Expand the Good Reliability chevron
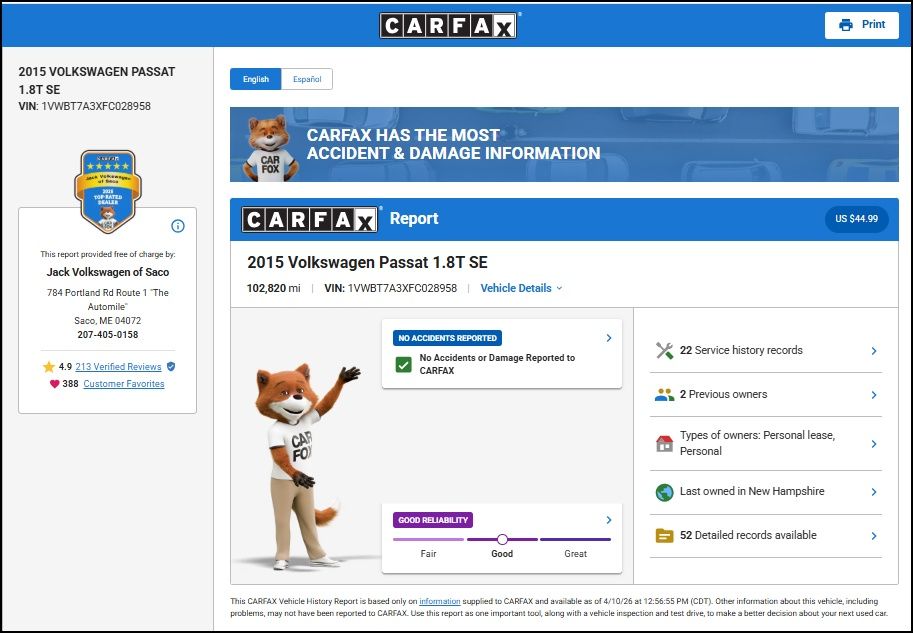This screenshot has height=633, width=913. (609, 520)
